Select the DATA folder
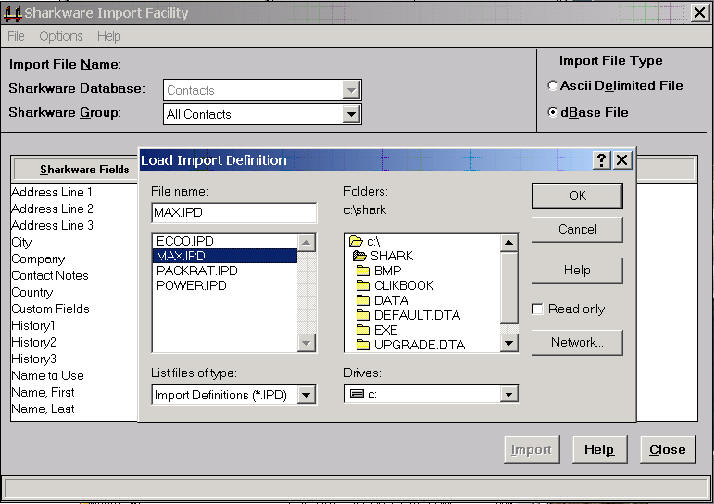This screenshot has width=714, height=504. click(382, 300)
